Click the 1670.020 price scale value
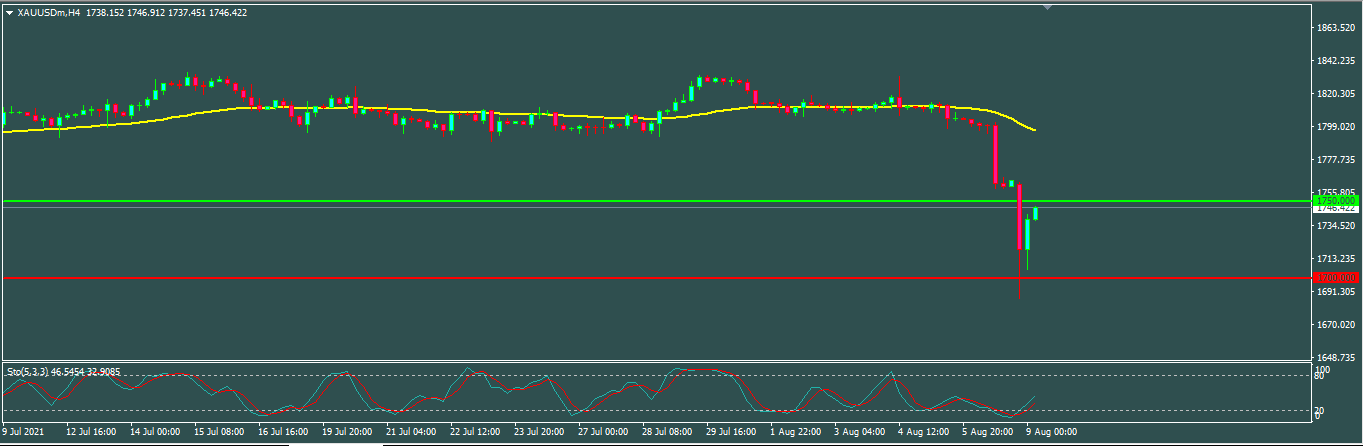1363x446 pixels. point(1337,325)
